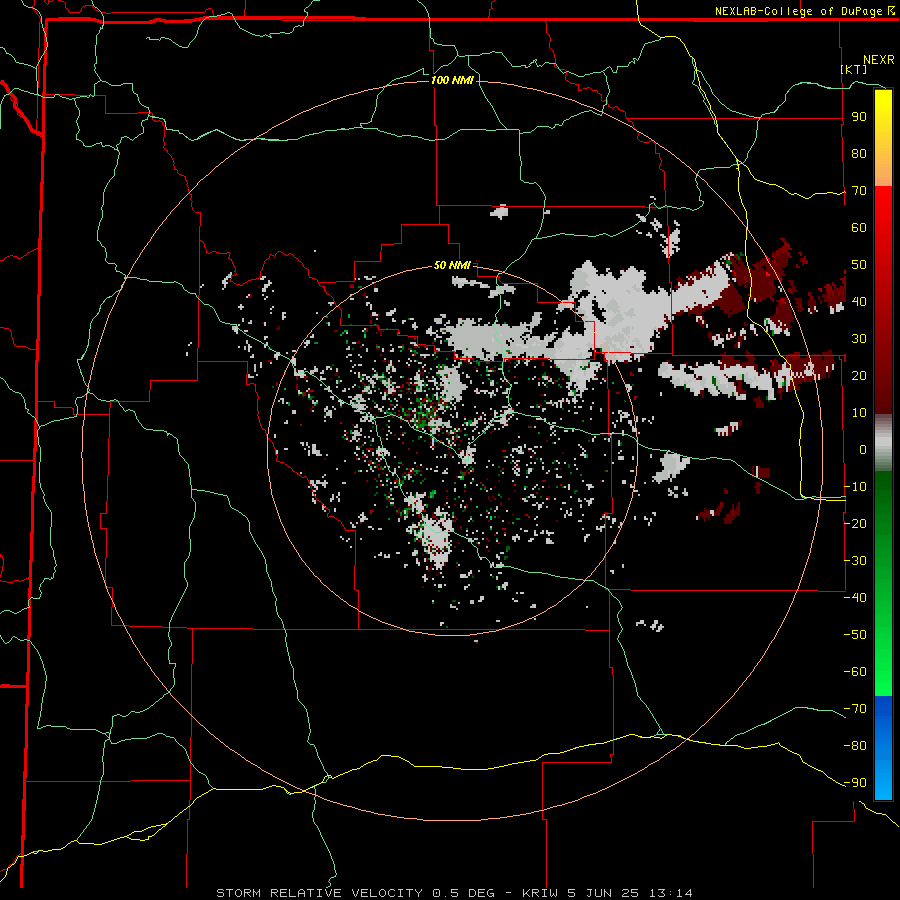Image resolution: width=900 pixels, height=900 pixels.
Task: Click the [KT] units label
Action: (x=854, y=69)
